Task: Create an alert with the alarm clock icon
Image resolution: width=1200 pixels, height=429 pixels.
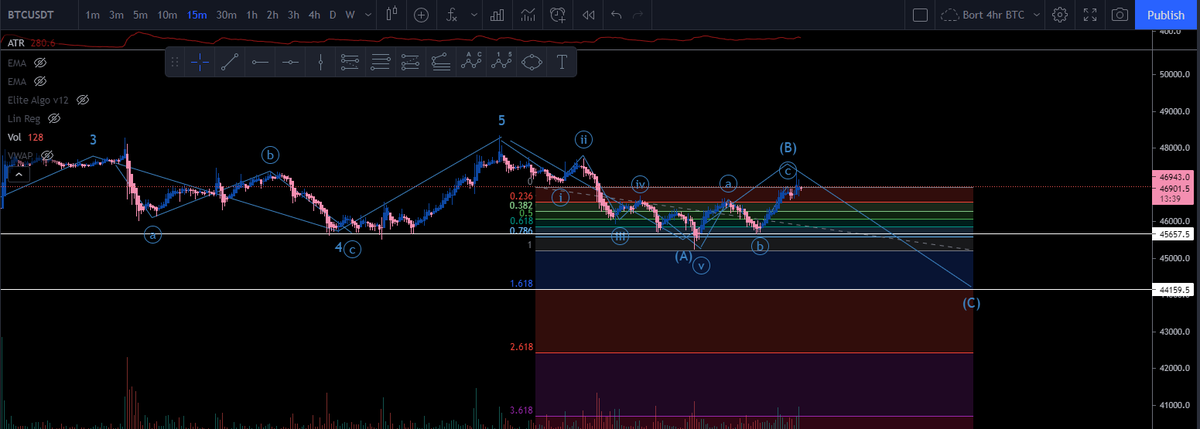Action: [x=558, y=15]
